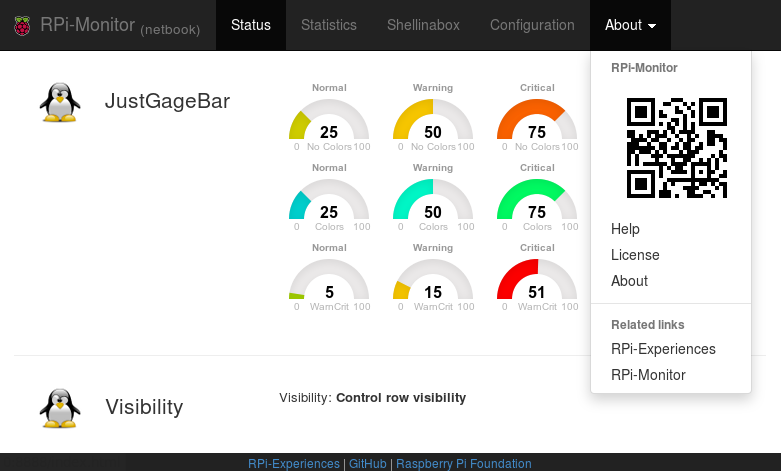Image resolution: width=781 pixels, height=471 pixels.
Task: Open the Configuration page
Action: click(532, 25)
